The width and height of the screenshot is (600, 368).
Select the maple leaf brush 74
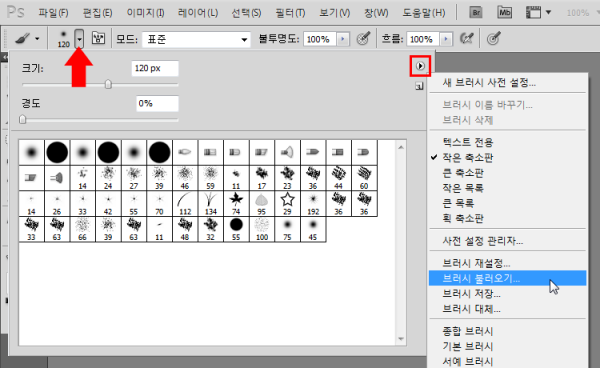pos(236,204)
